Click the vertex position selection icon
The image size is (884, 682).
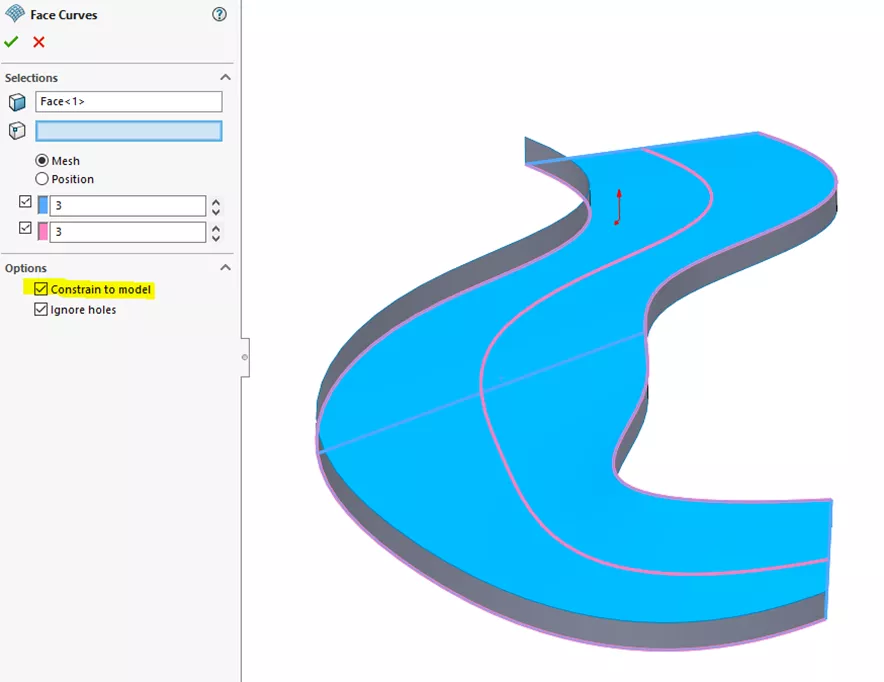click(x=15, y=130)
